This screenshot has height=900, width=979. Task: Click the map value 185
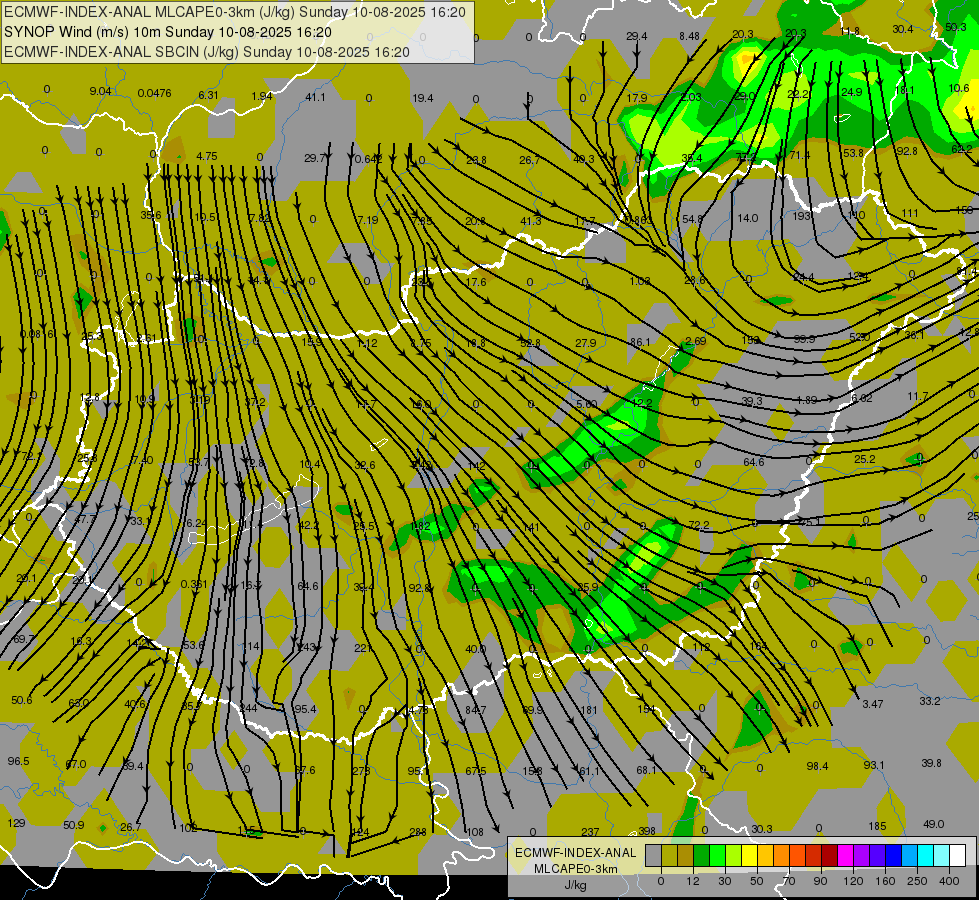[877, 826]
